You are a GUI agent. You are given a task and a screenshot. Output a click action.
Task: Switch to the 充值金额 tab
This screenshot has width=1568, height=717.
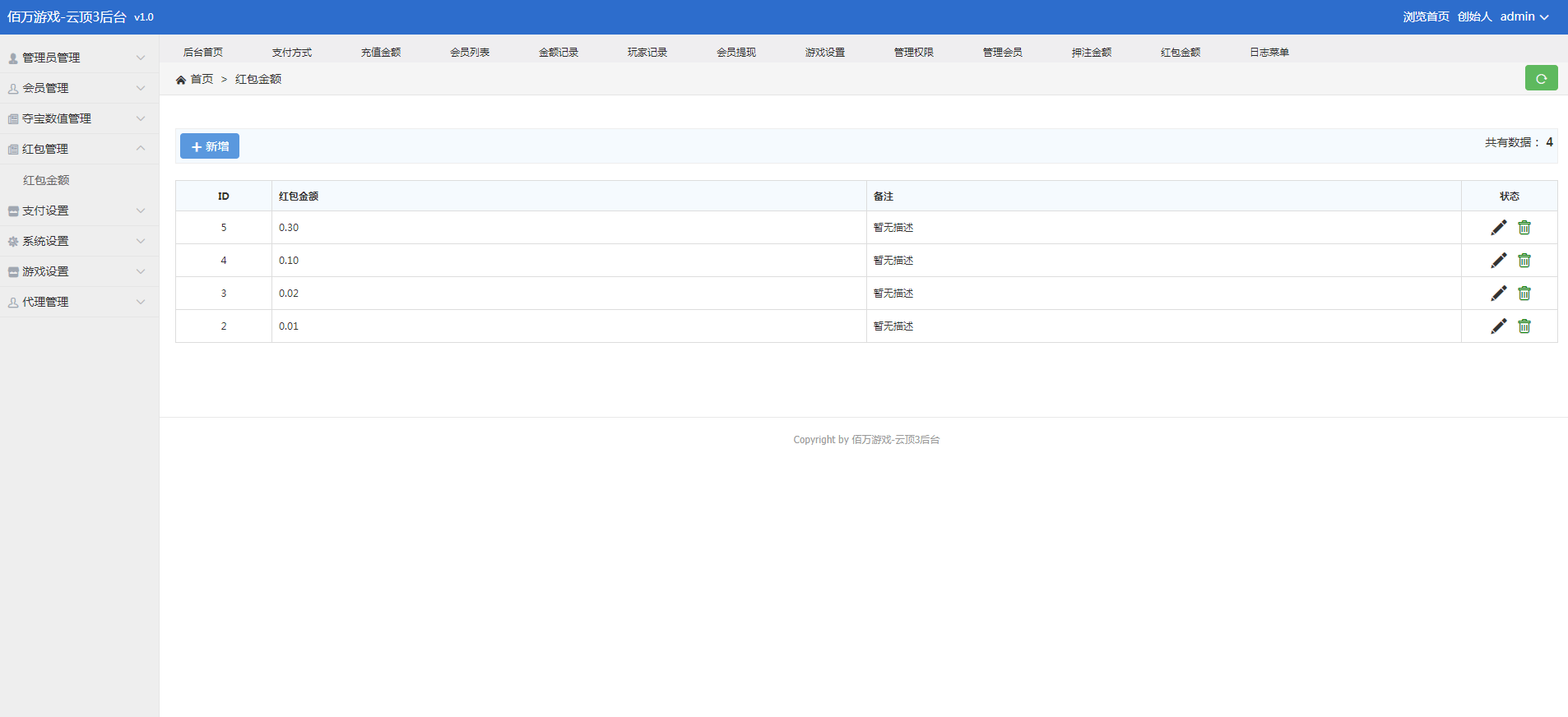[381, 52]
